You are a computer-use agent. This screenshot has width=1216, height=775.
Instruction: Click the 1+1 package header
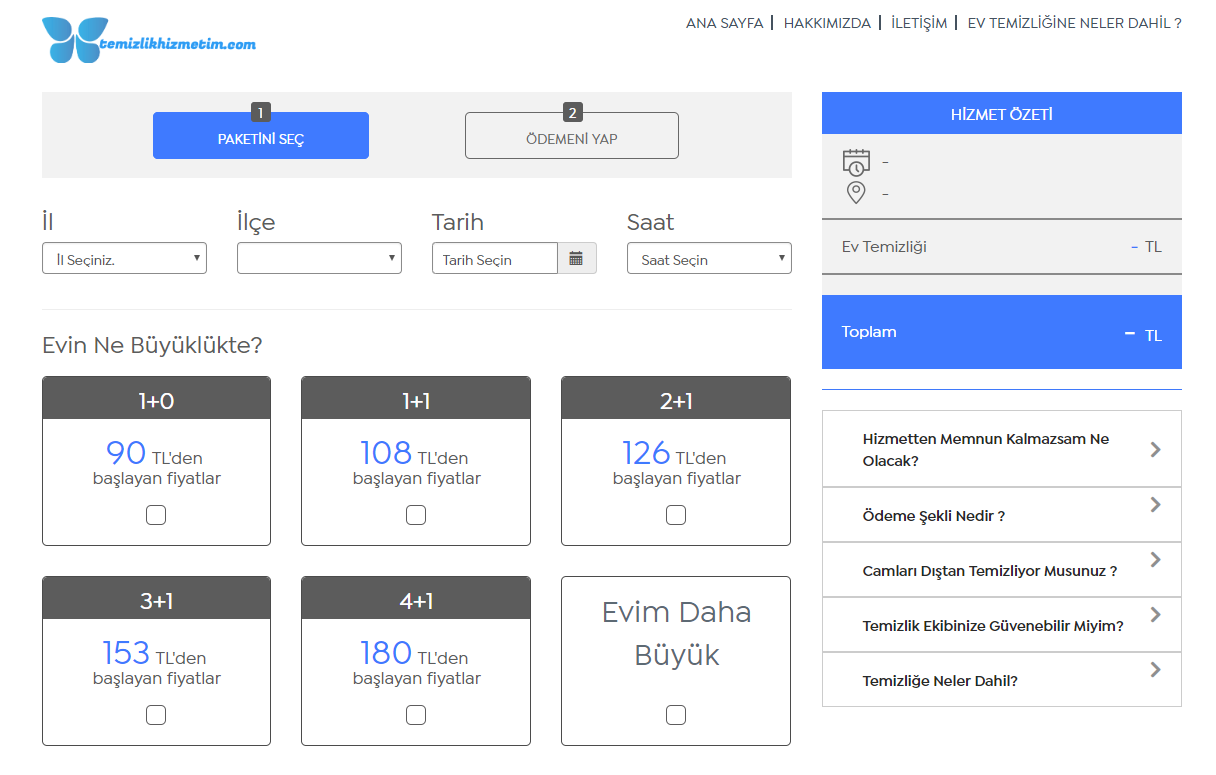[x=416, y=399]
